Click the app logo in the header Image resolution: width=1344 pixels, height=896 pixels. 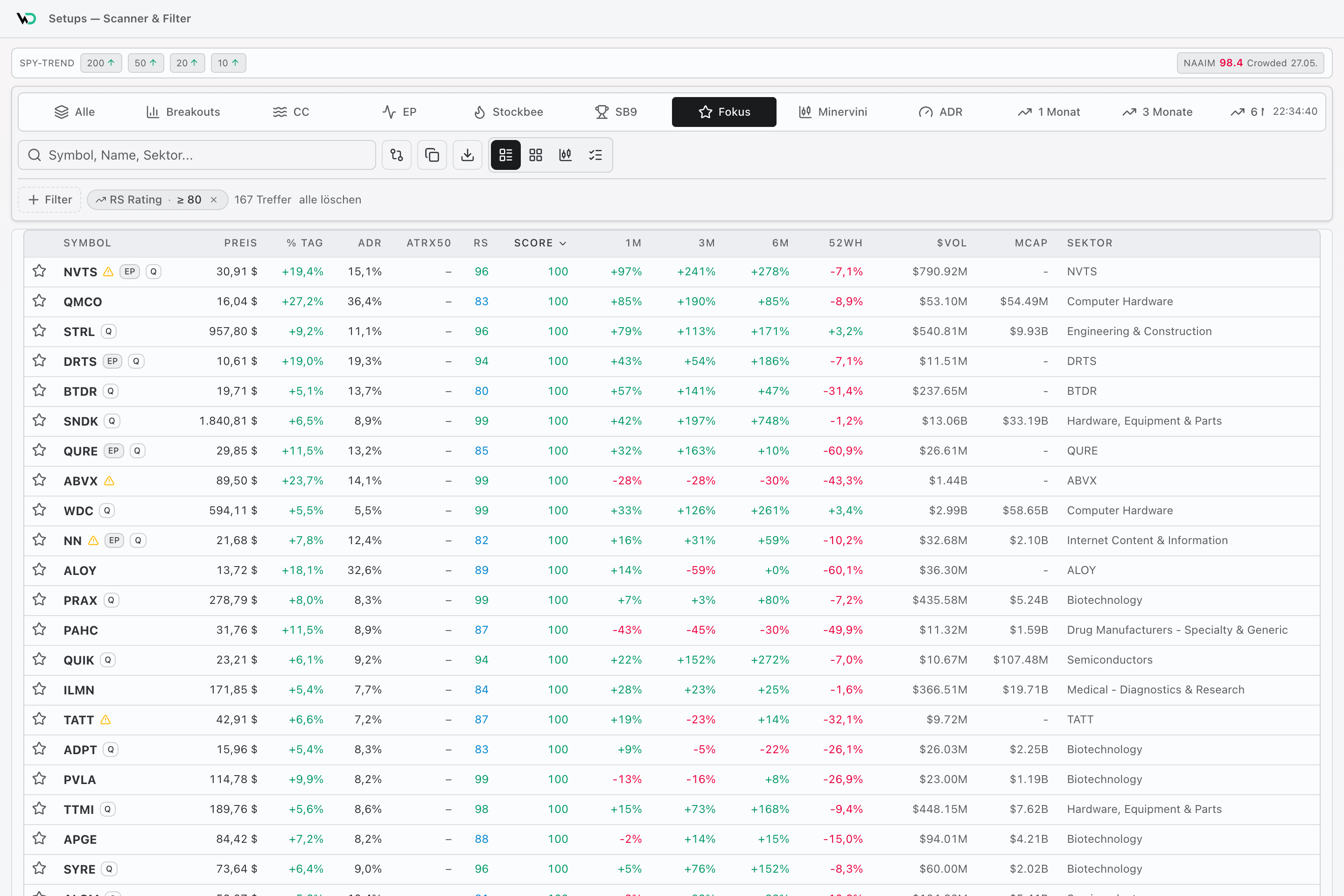point(26,18)
